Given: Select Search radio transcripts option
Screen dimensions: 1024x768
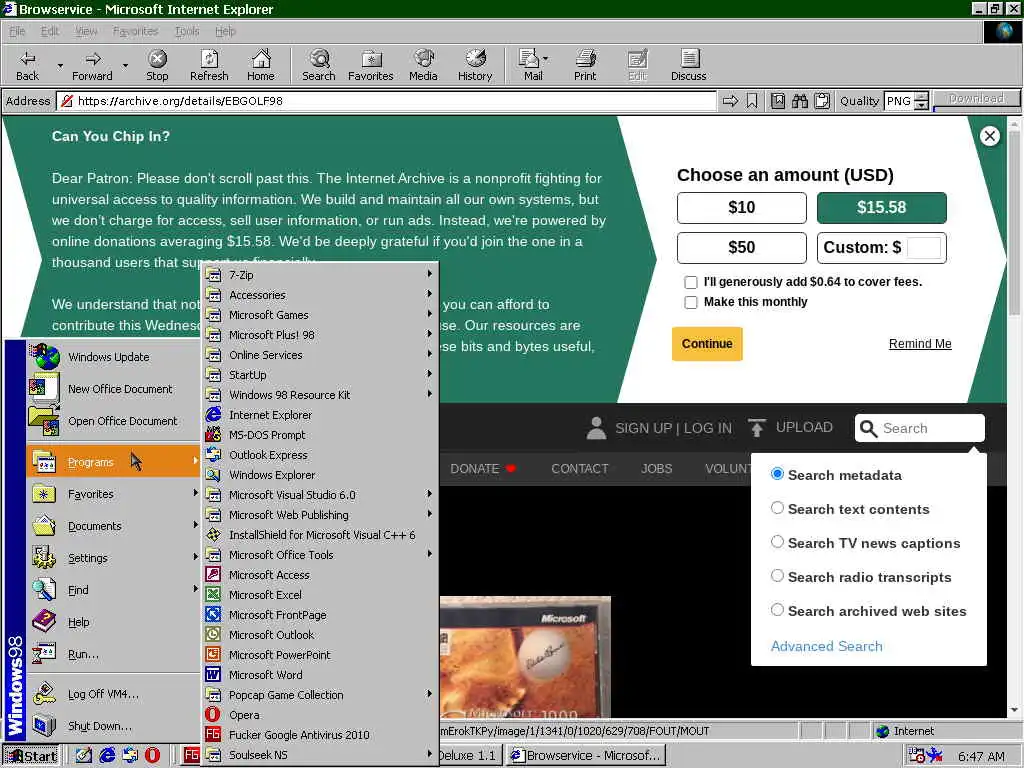Looking at the screenshot, I should 777,576.
